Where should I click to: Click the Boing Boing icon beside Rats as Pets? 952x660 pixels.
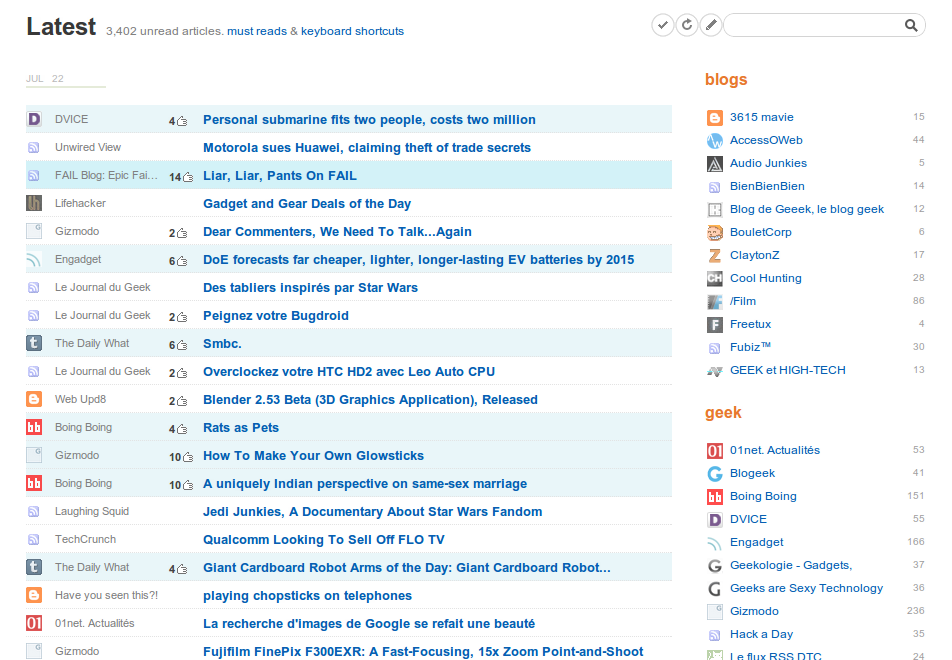(34, 427)
